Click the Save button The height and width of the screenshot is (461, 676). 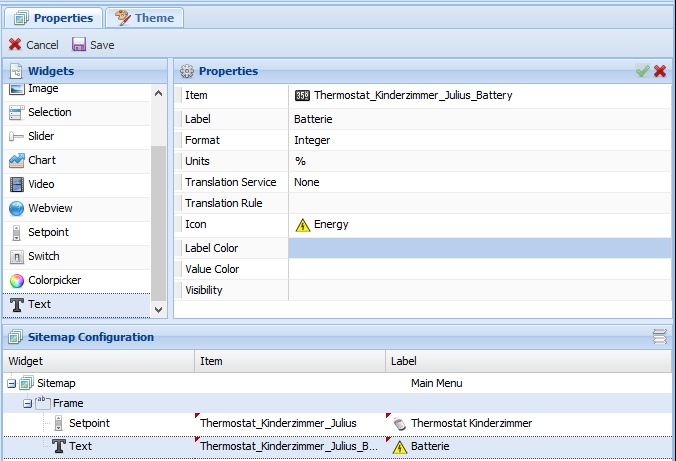point(93,45)
